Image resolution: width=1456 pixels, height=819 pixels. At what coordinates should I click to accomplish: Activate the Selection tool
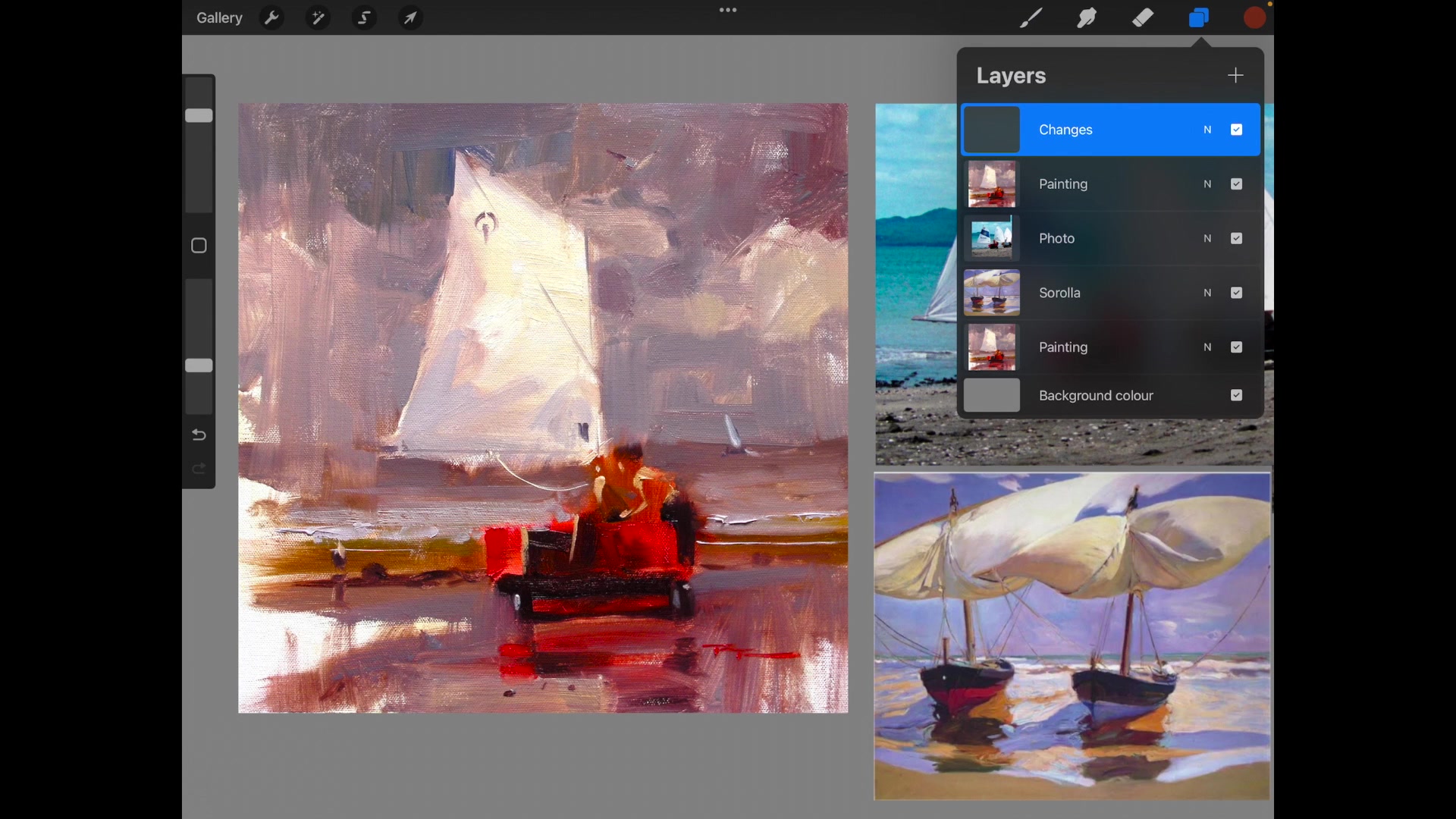point(364,17)
